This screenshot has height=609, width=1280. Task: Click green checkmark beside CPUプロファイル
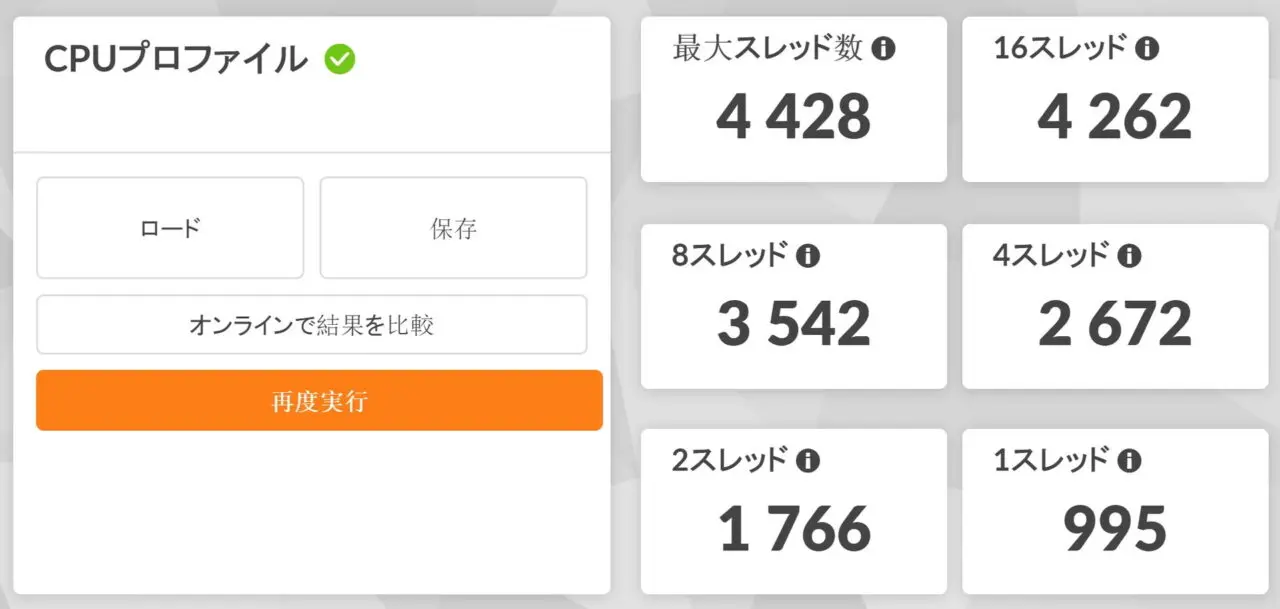pos(340,60)
